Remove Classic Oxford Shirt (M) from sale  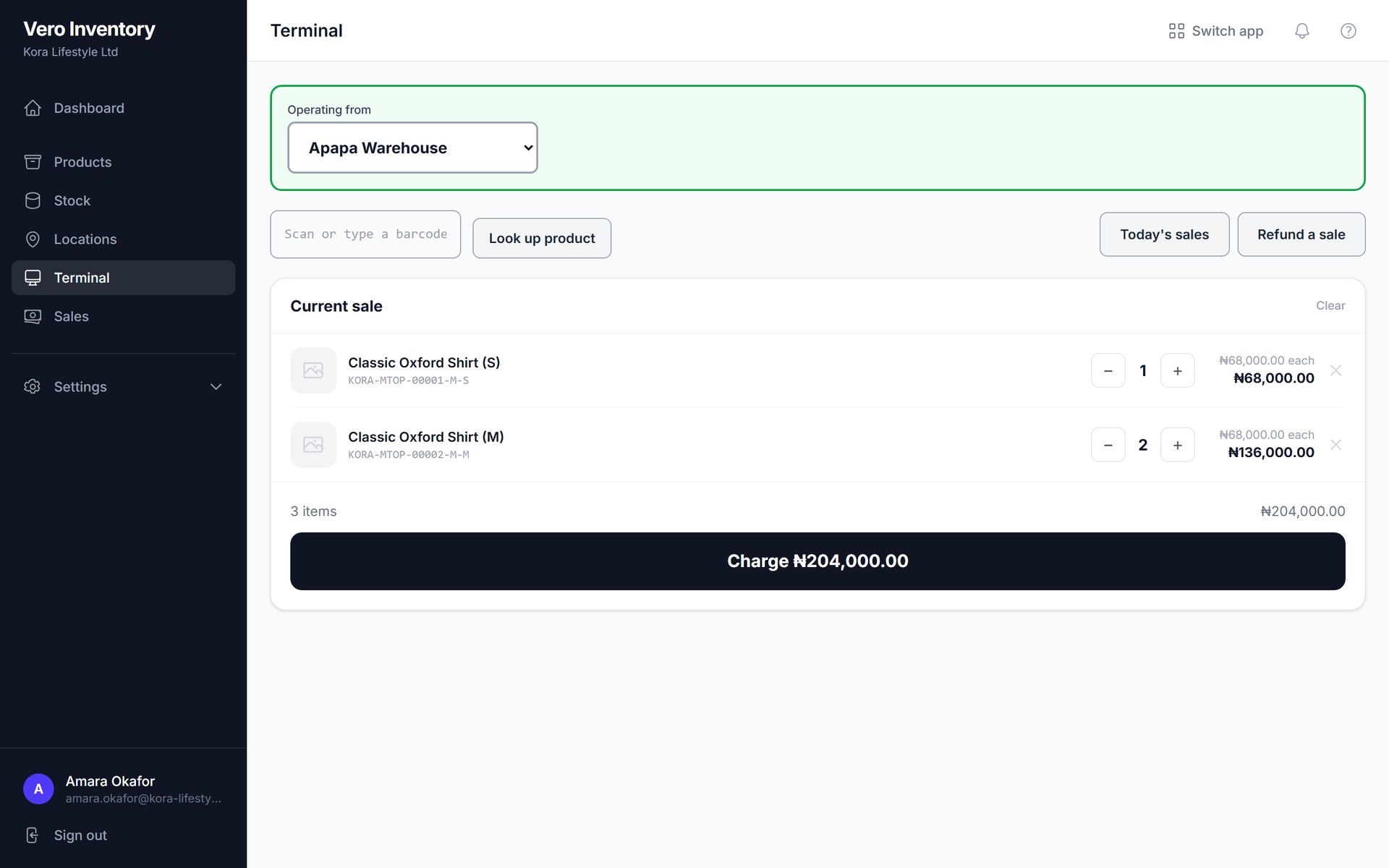point(1335,445)
